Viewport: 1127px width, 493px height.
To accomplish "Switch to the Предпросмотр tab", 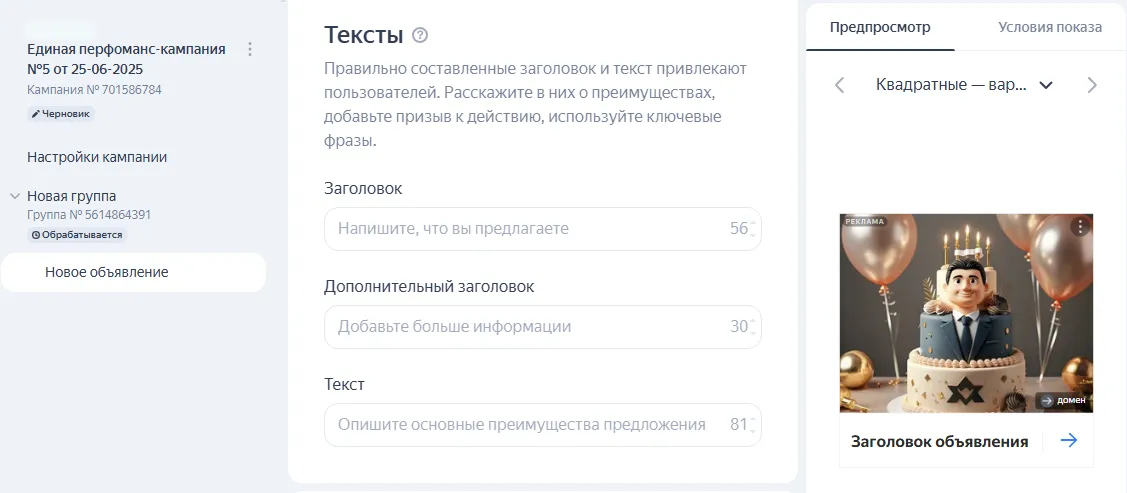I will (x=880, y=27).
